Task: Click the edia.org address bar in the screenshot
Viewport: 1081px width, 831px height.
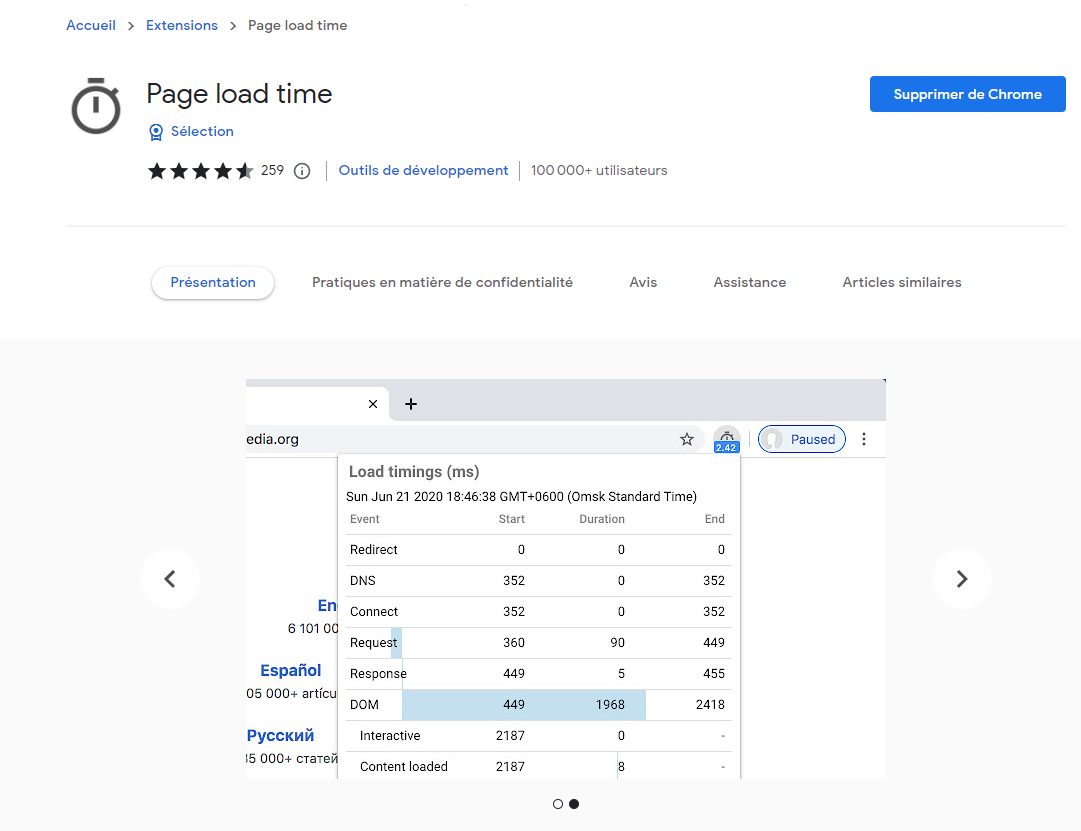Action: (x=475, y=439)
